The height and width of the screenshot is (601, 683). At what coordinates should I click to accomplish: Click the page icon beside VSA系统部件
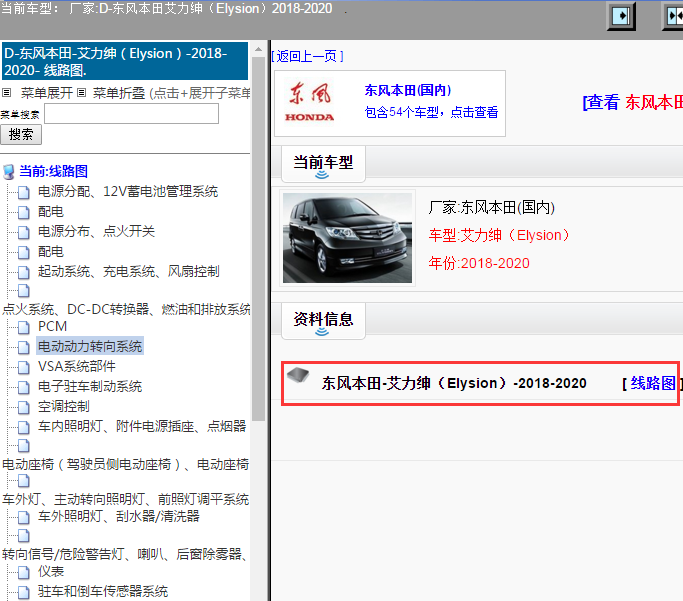pyautogui.click(x=24, y=367)
